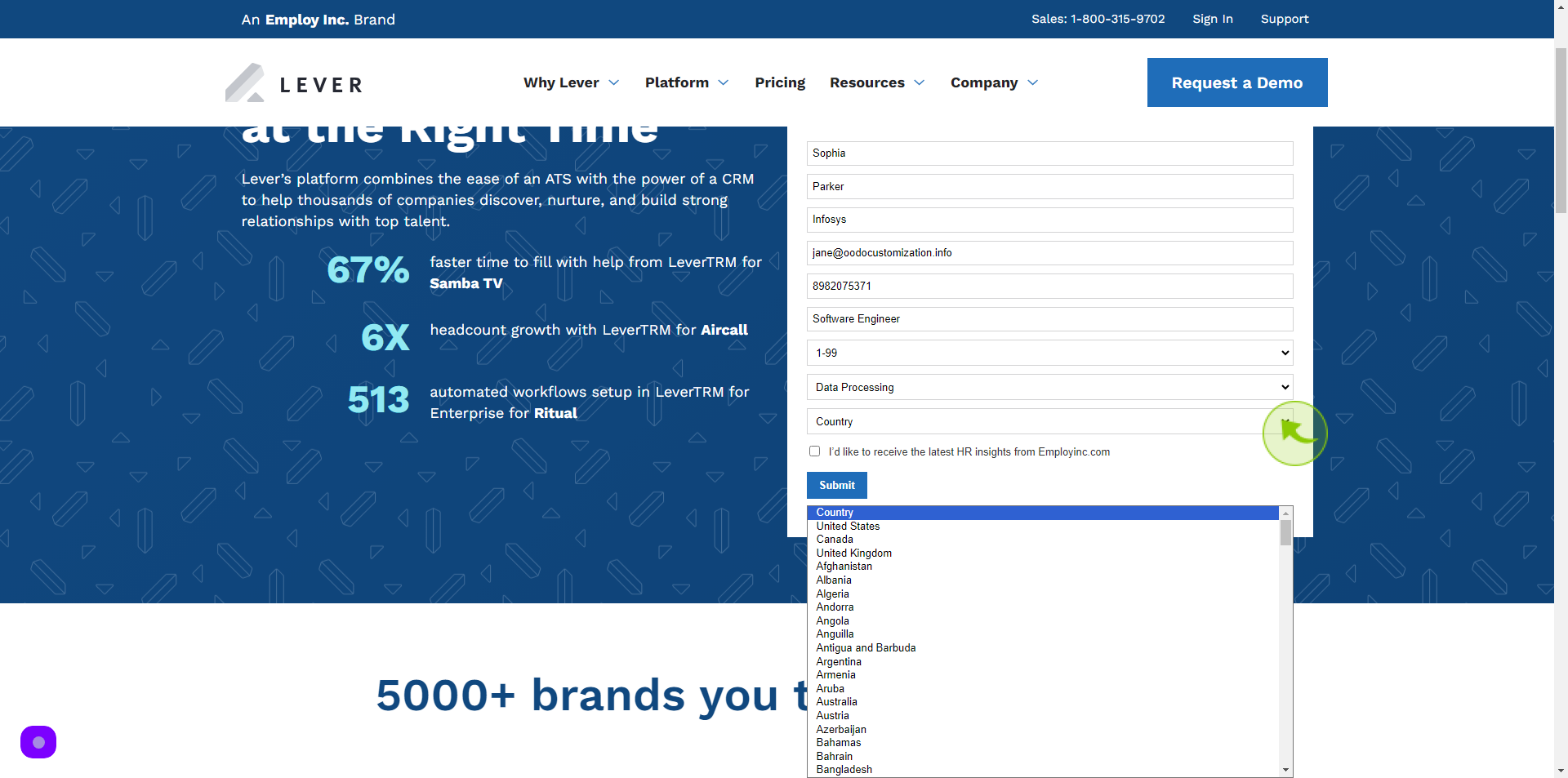
Task: Click the Aircall text
Action: [724, 330]
